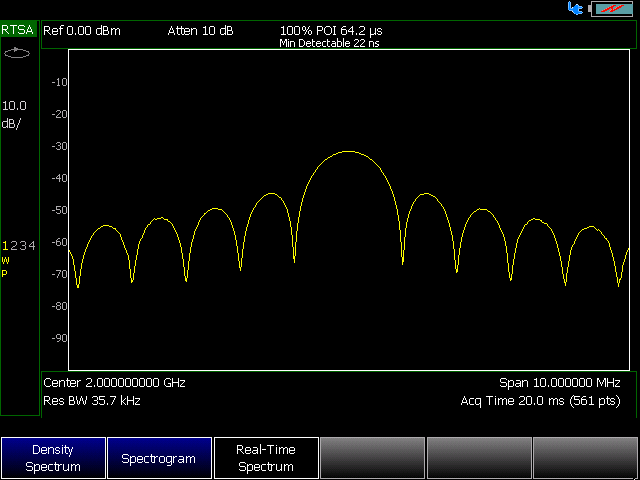This screenshot has width=640, height=480.
Task: Click the 10.0 dB/ scale setting
Action: 14,114
